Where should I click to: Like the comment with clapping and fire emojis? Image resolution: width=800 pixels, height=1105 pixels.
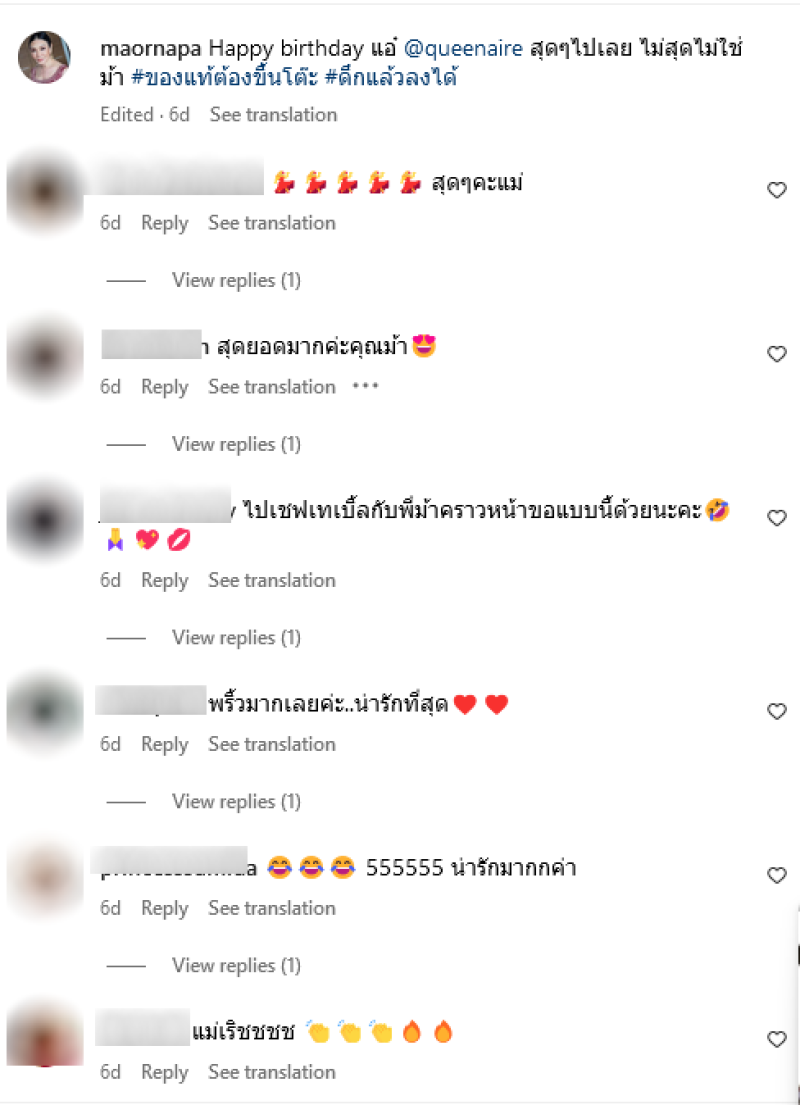[776, 1039]
